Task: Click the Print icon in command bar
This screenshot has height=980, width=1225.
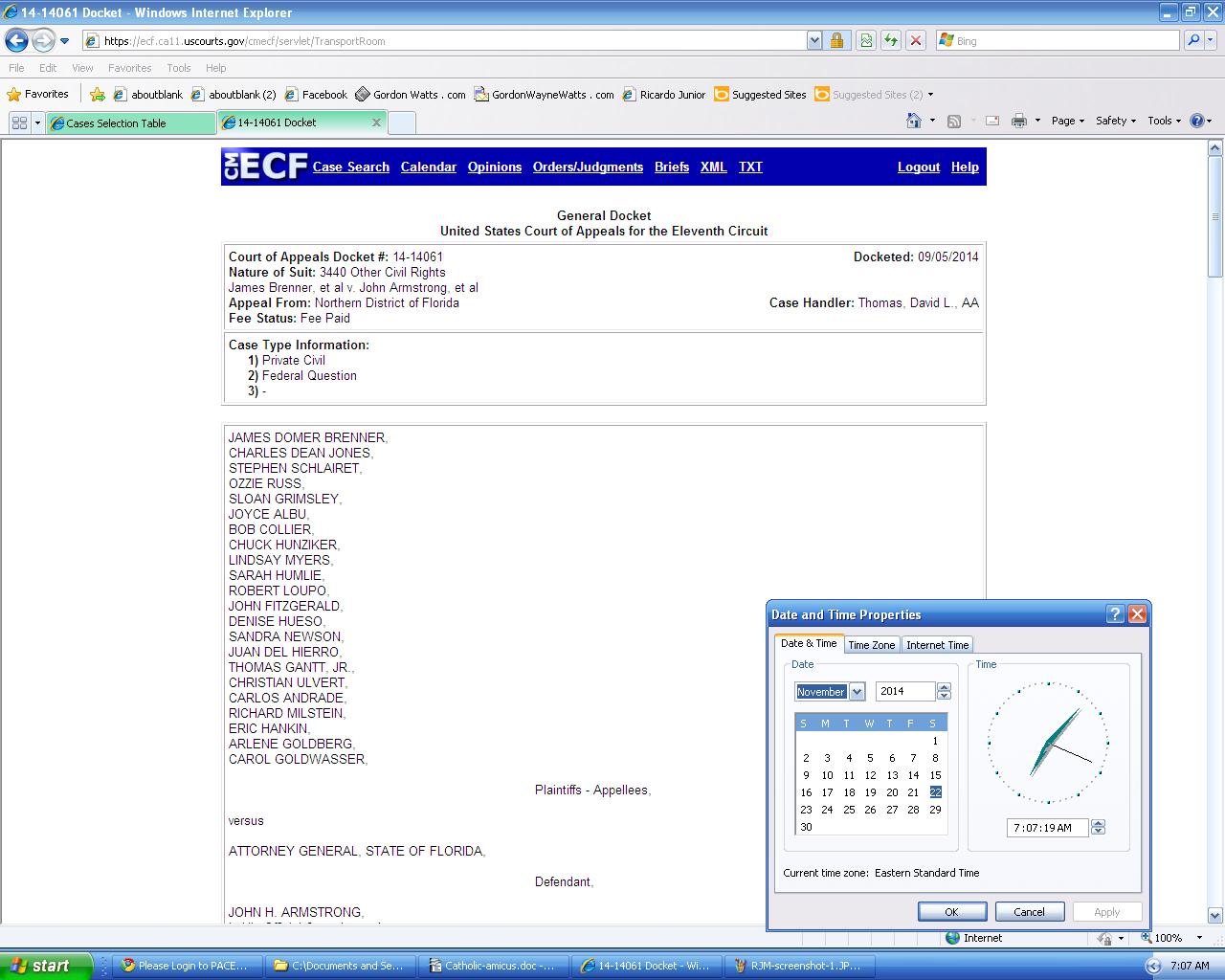Action: (1018, 121)
